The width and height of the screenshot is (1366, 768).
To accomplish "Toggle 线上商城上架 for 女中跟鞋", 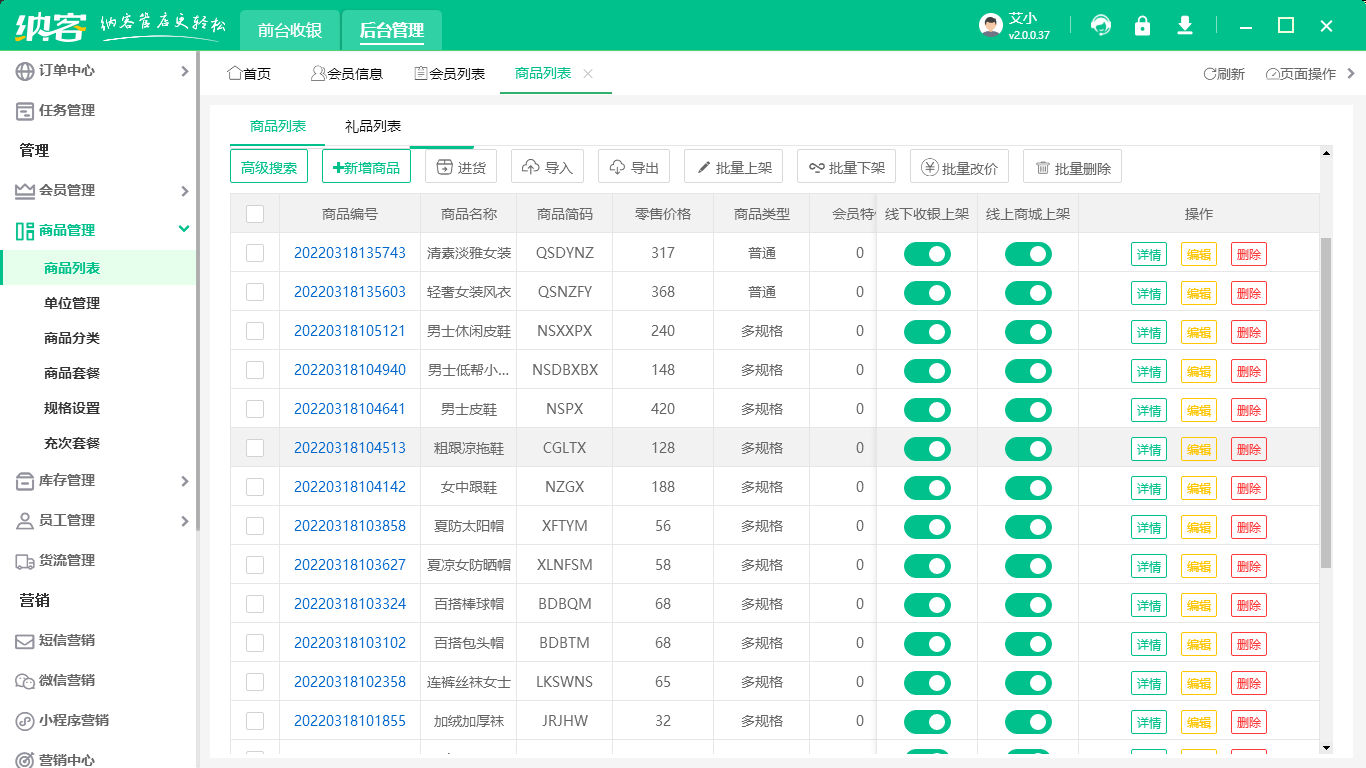I will click(1028, 488).
